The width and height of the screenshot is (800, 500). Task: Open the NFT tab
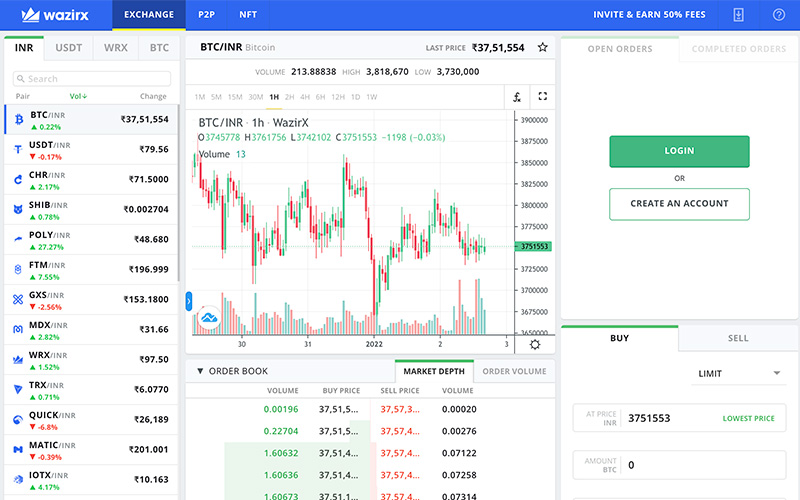tap(248, 15)
